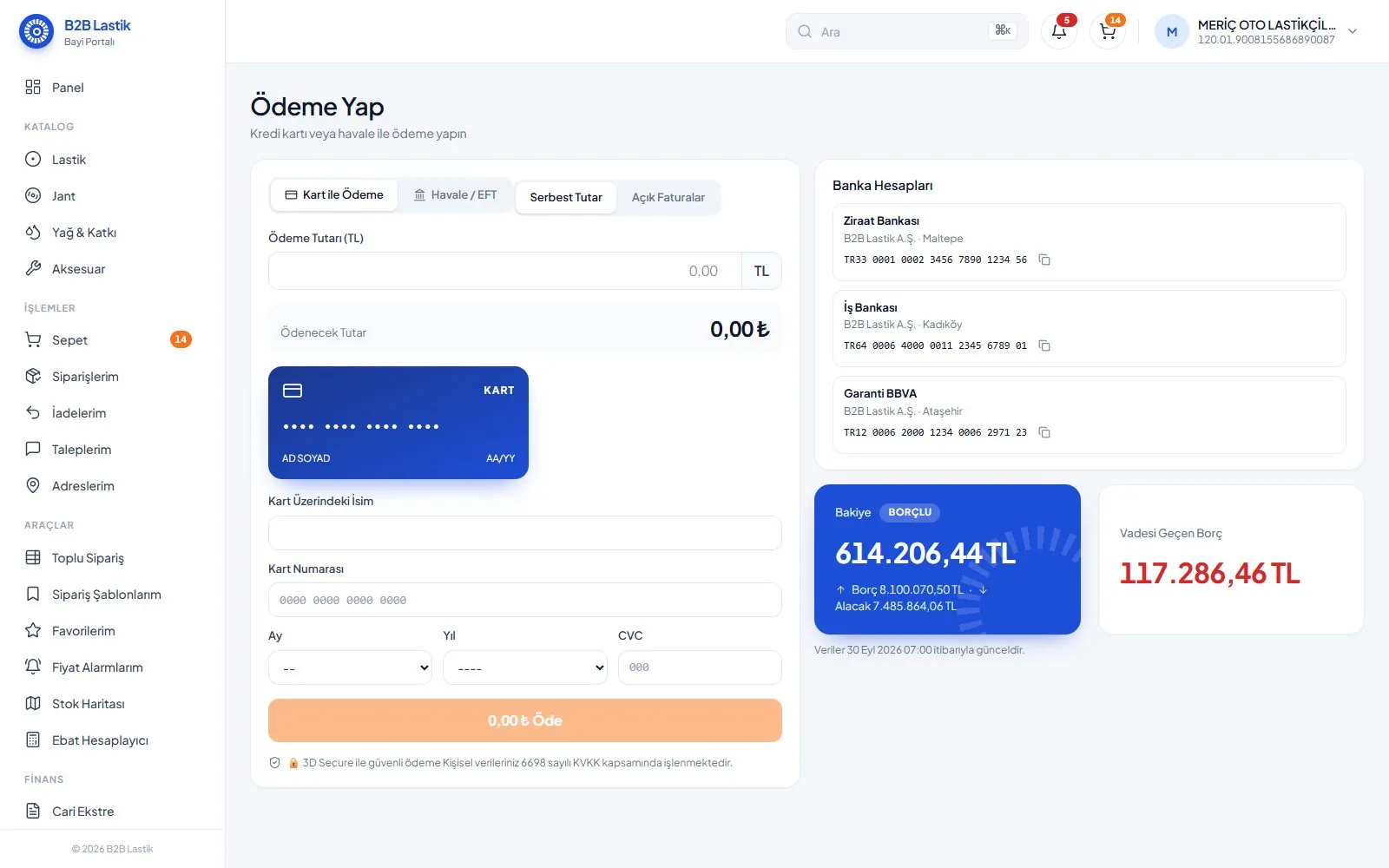Open the Yıl year dropdown
This screenshot has height=868, width=1389.
[x=525, y=667]
